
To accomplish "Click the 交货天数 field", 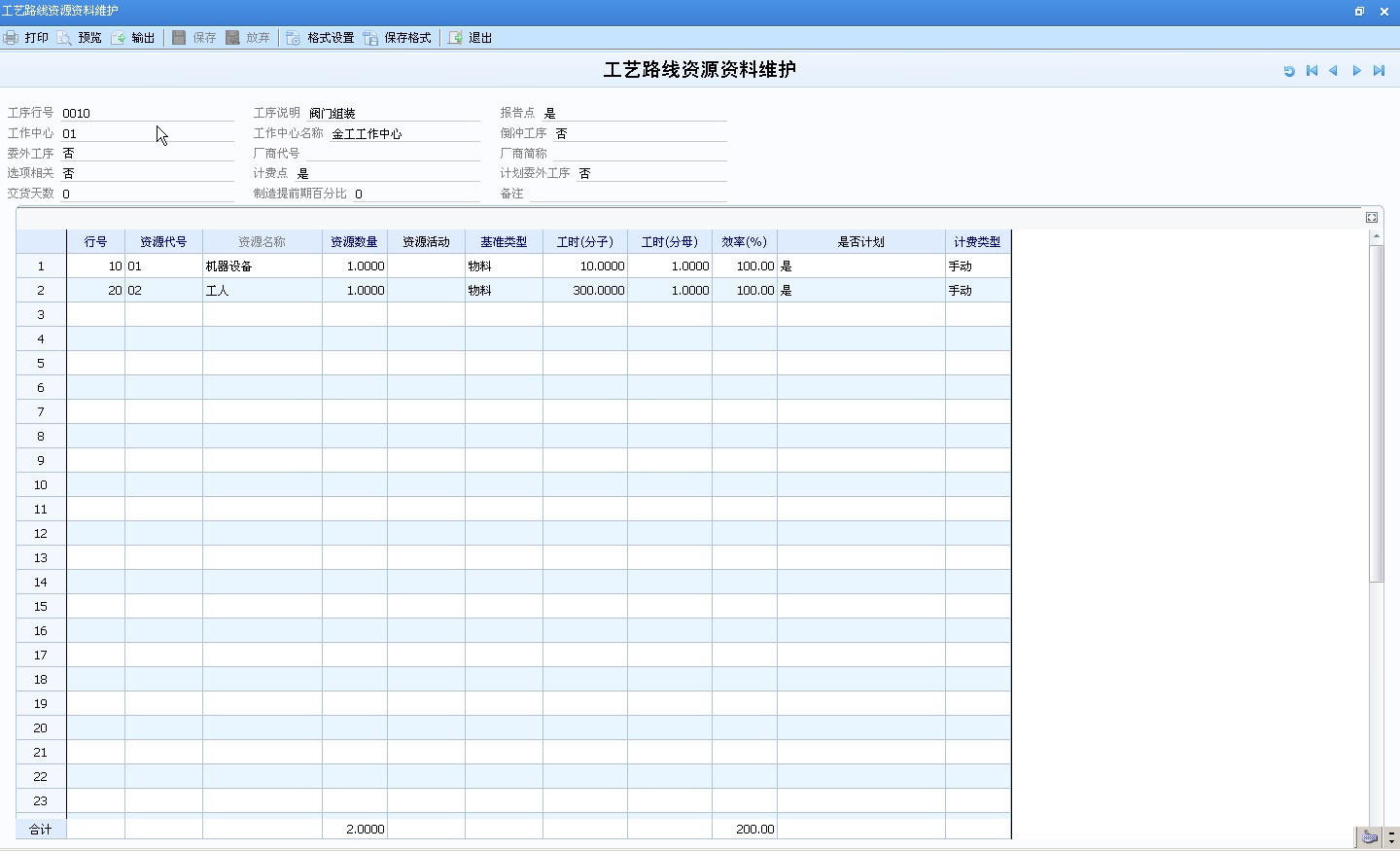I will coord(147,194).
